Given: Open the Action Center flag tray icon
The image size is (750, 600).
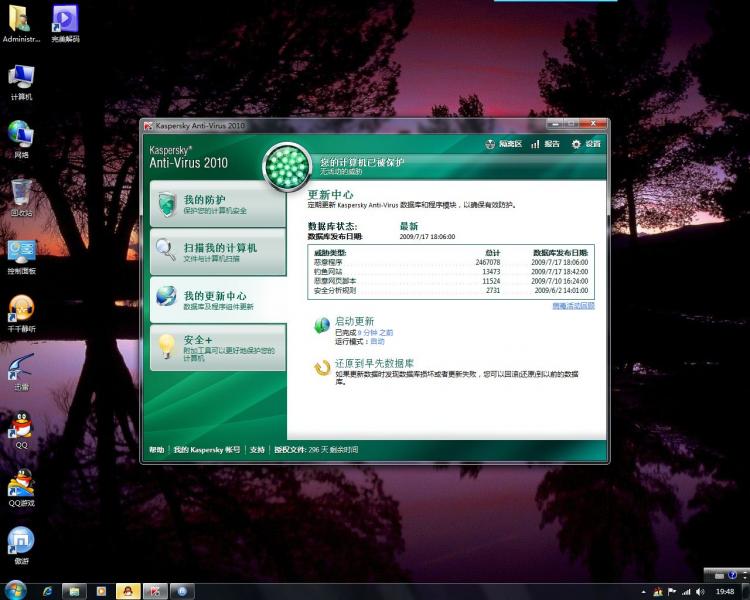Looking at the screenshot, I should 672,592.
